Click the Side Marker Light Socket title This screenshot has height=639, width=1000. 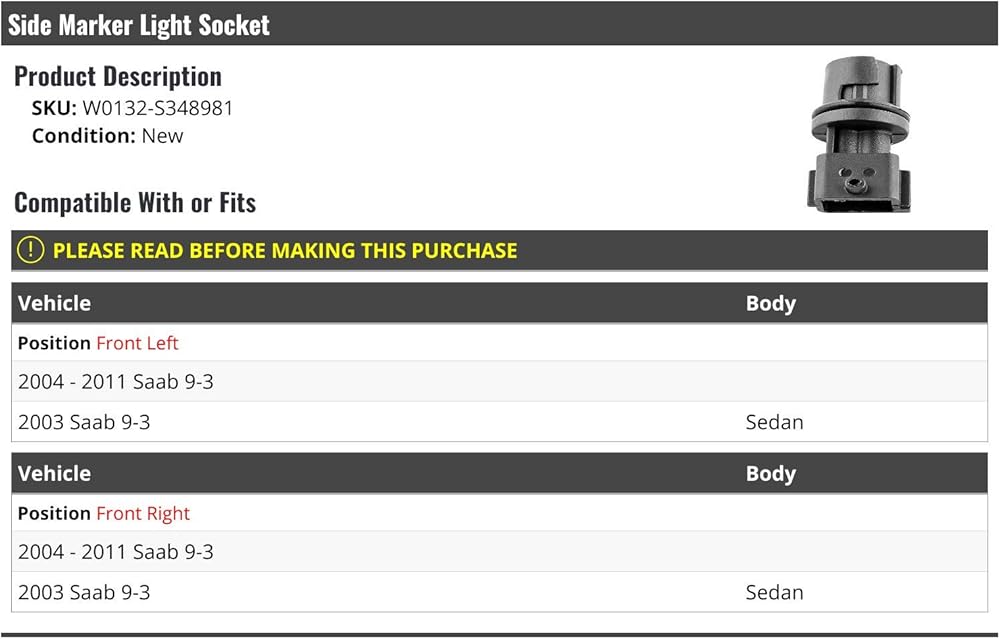point(139,25)
